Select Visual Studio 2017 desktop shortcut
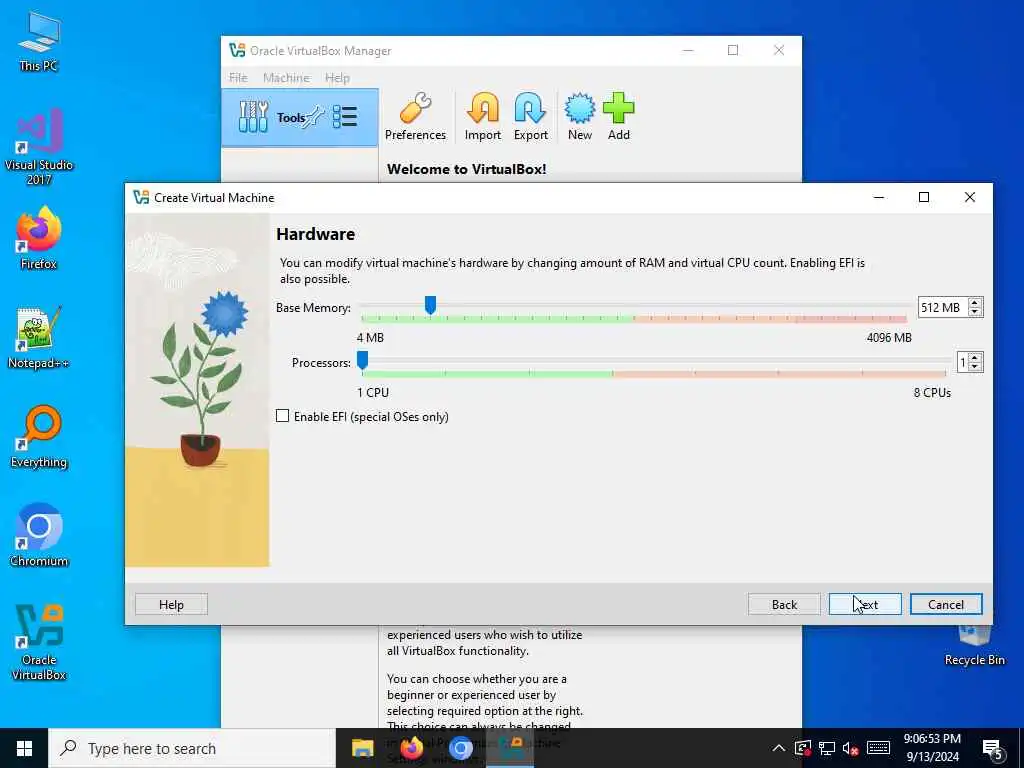The height and width of the screenshot is (768, 1024). (x=39, y=146)
